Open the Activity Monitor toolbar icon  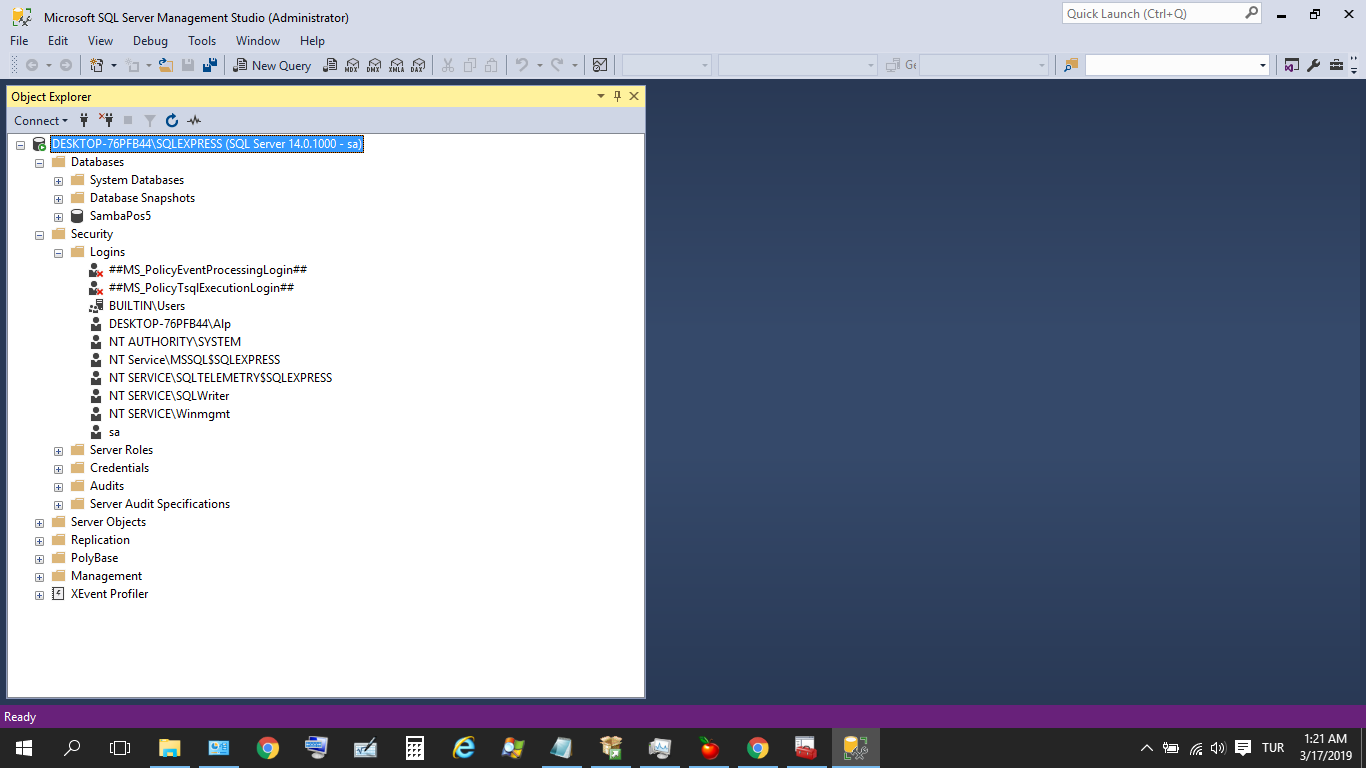point(600,65)
